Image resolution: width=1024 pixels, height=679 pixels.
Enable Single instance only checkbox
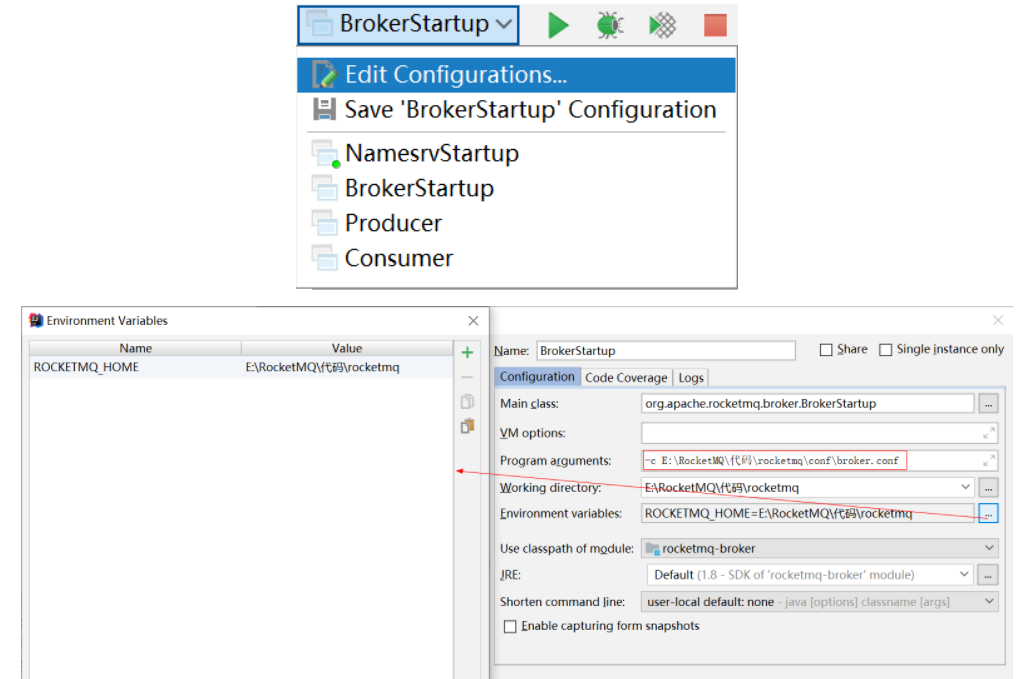pyautogui.click(x=886, y=350)
